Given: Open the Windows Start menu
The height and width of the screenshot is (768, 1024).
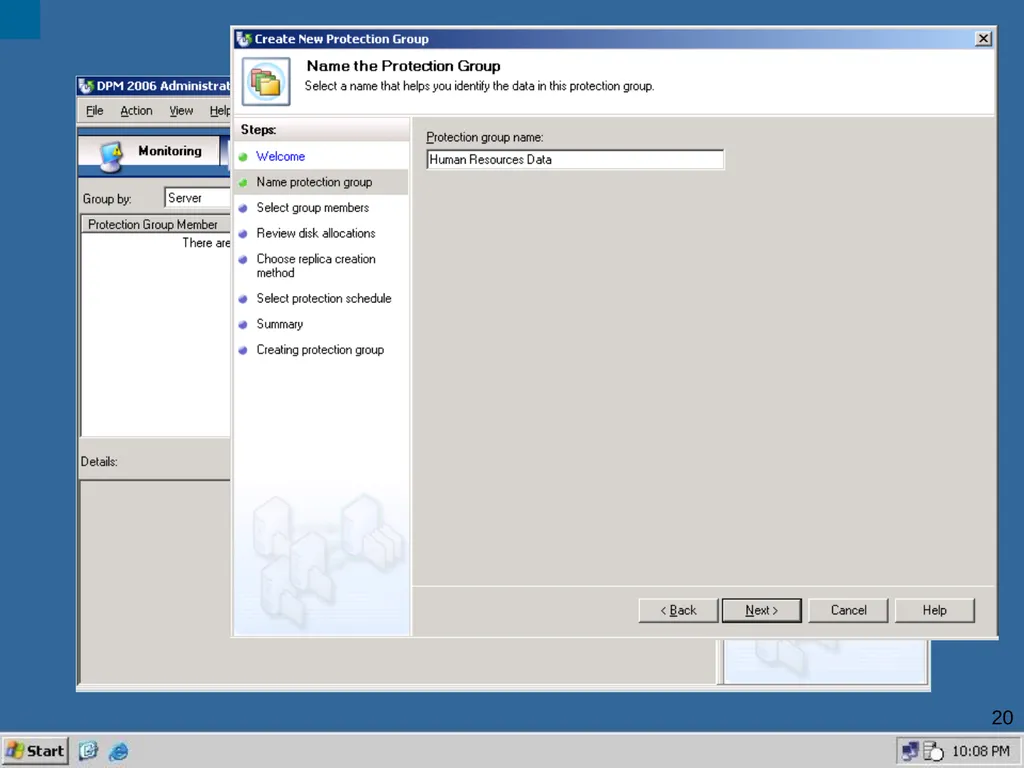Looking at the screenshot, I should coord(35,751).
